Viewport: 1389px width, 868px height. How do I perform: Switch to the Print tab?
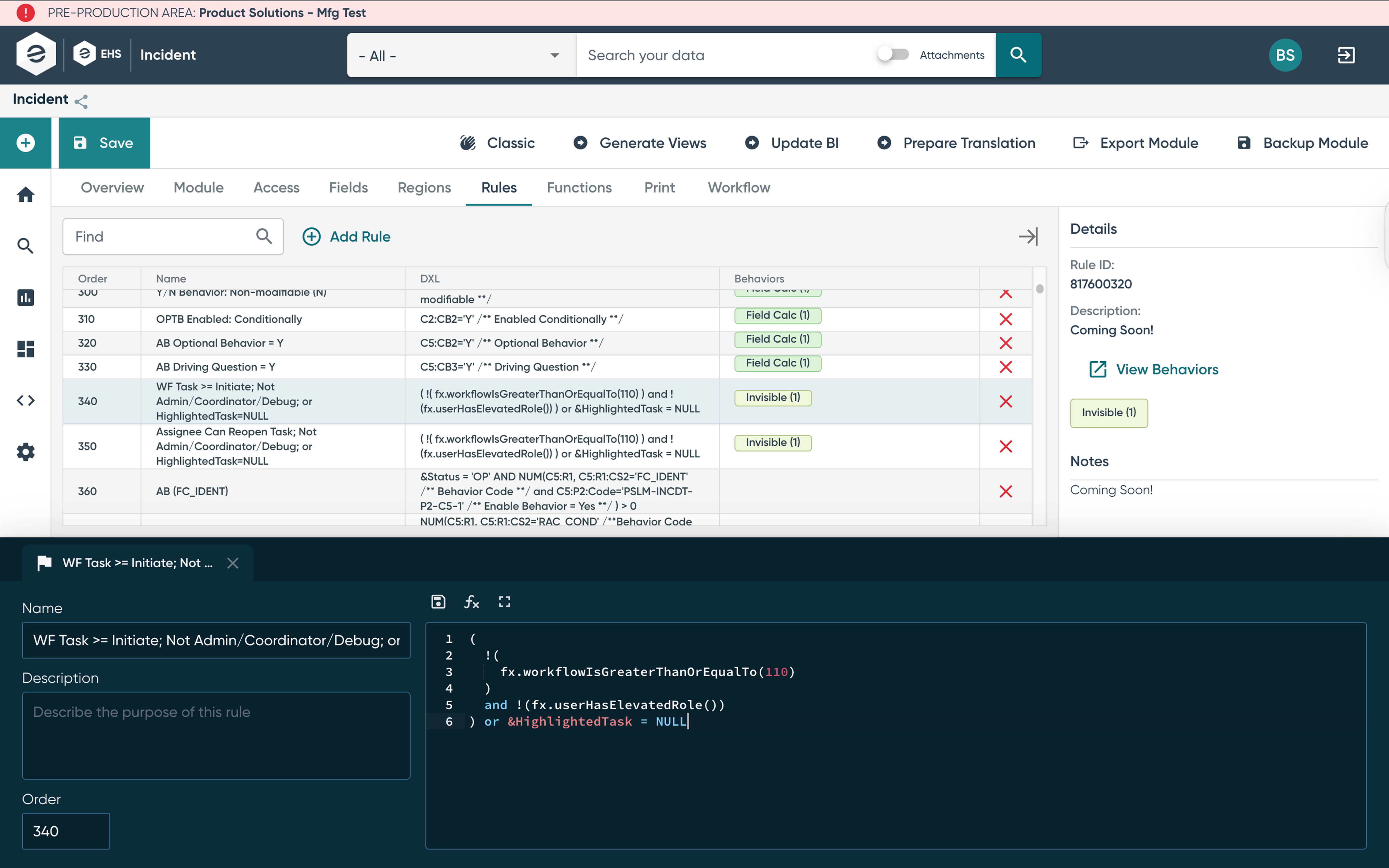660,188
